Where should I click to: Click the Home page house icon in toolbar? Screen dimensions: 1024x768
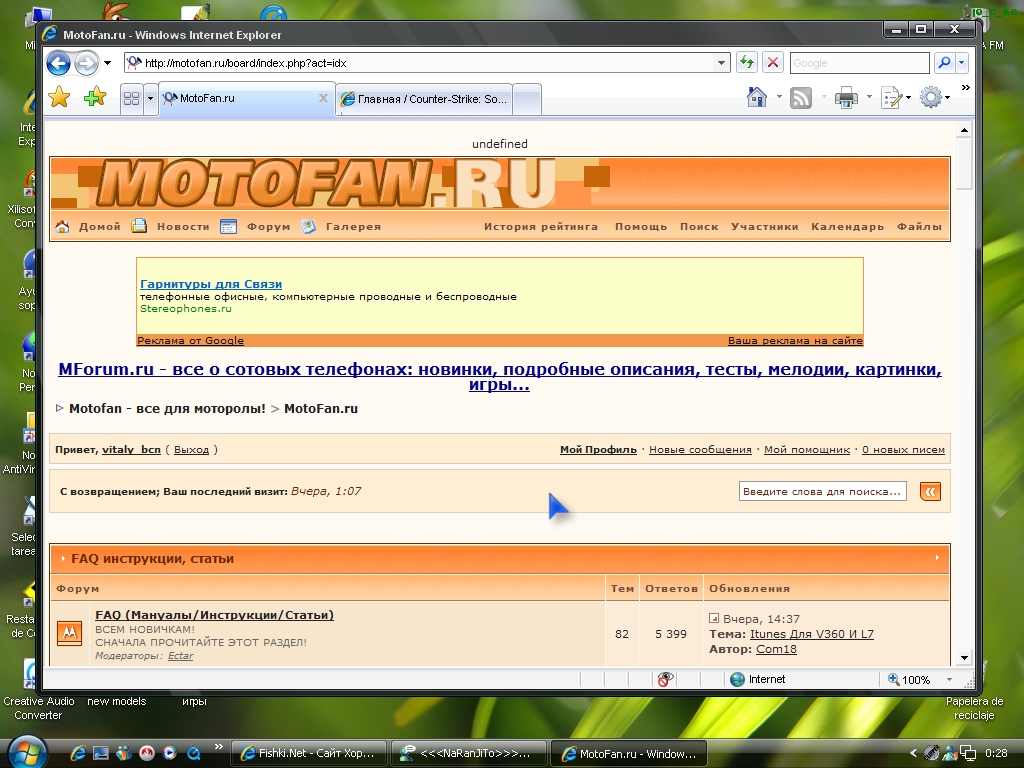[x=757, y=98]
